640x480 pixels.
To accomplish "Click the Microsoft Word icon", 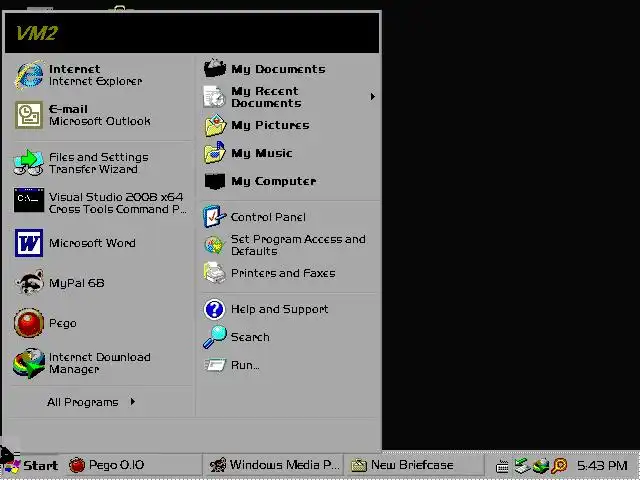I will click(29, 243).
